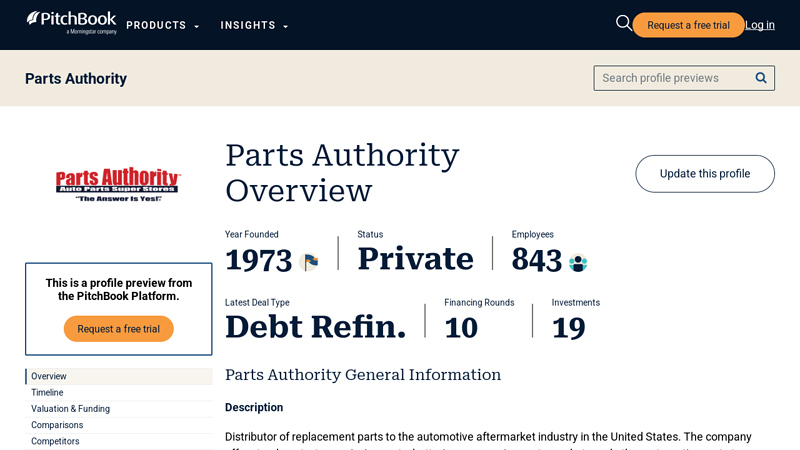Click the header Request a free trial button
Image resolution: width=800 pixels, height=450 pixels.
688,25
